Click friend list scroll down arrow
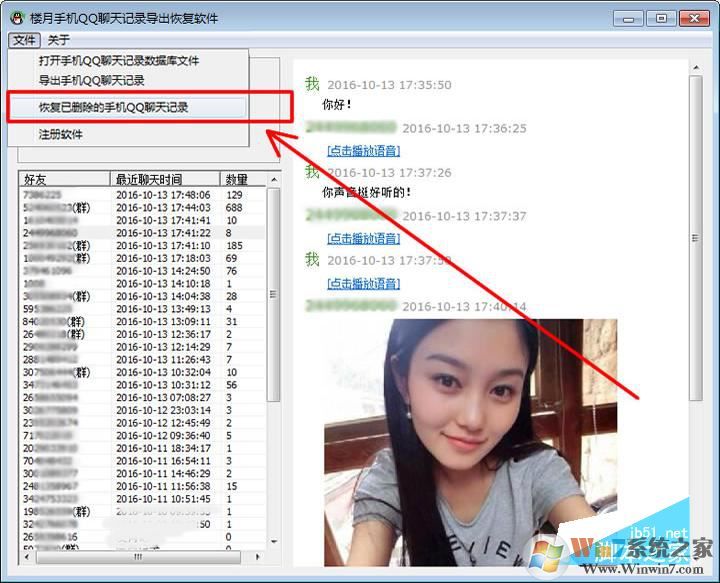This screenshot has width=720, height=583. 274,542
